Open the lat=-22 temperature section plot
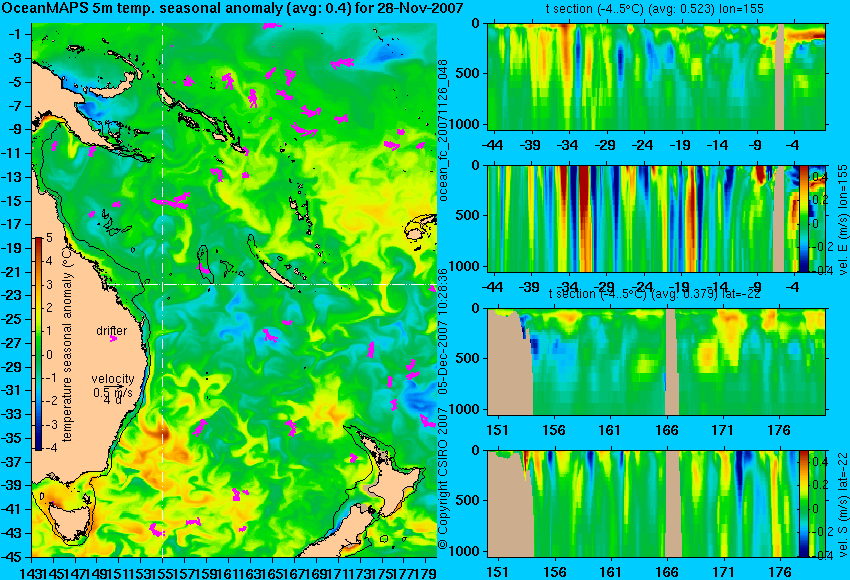This screenshot has width=850, height=580. tap(656, 362)
